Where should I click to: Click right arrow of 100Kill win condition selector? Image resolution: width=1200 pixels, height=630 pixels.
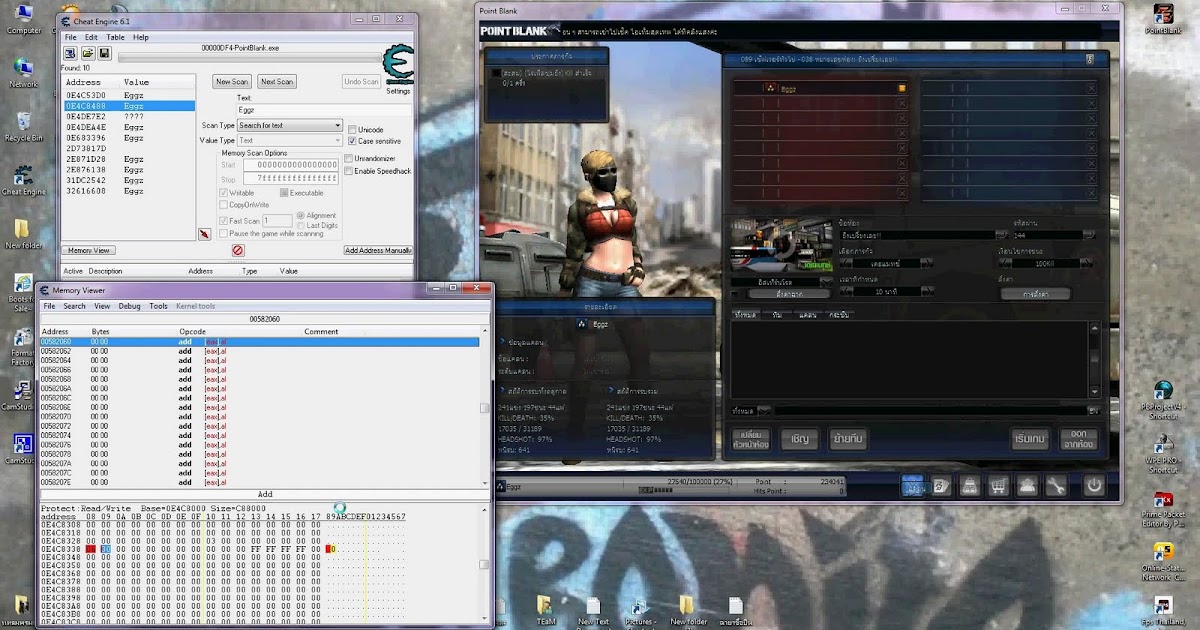point(1087,263)
